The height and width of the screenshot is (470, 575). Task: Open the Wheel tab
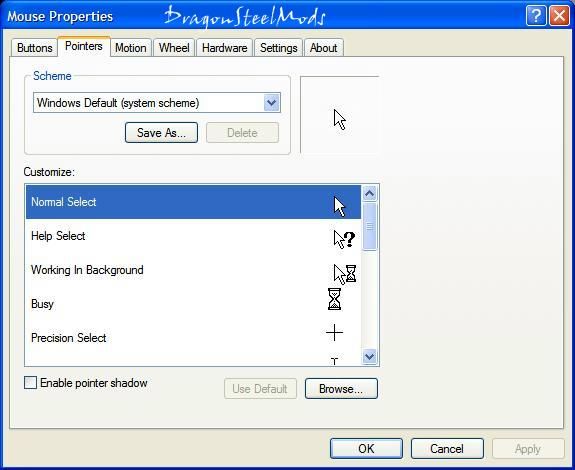[x=174, y=48]
